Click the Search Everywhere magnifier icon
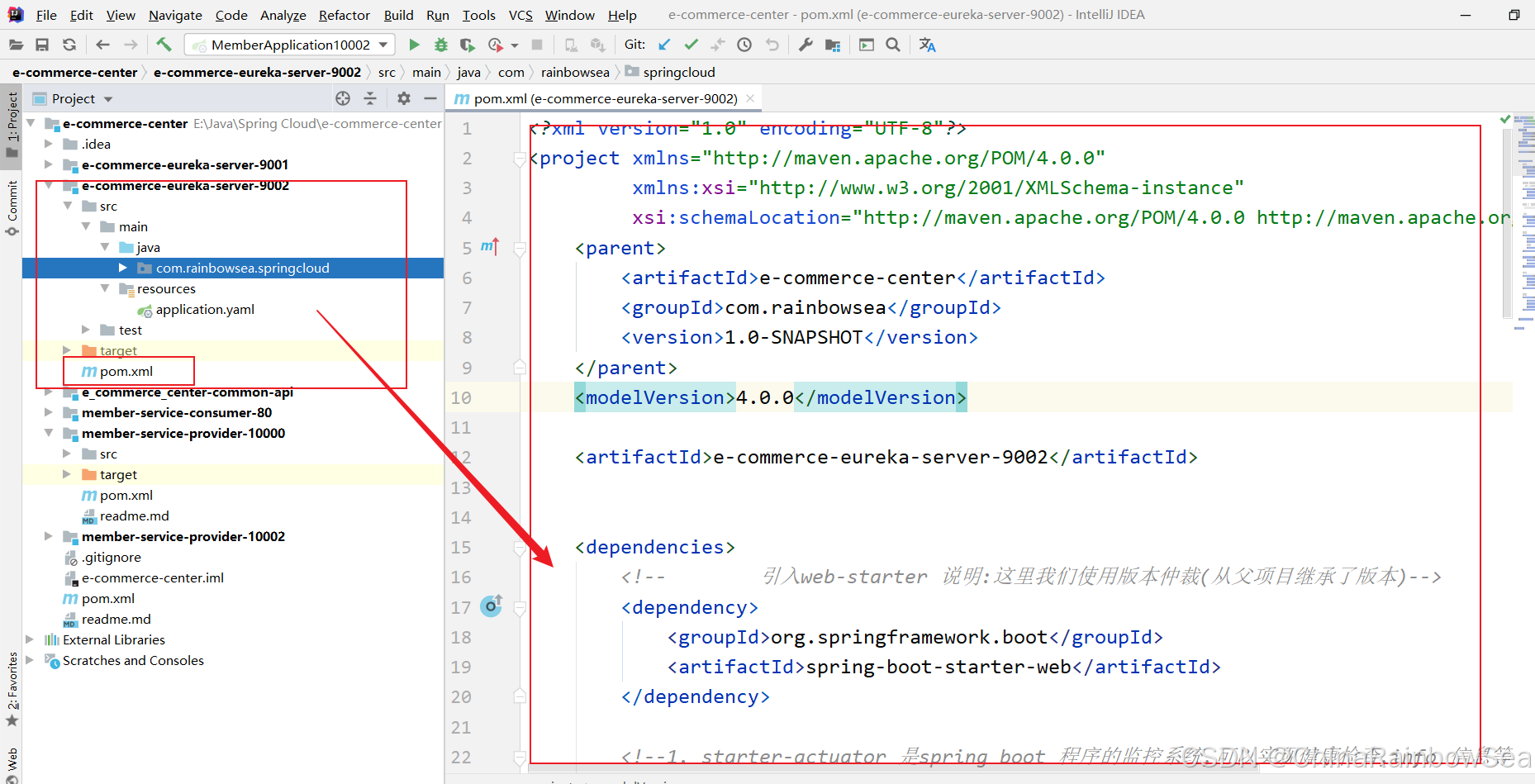 [893, 45]
